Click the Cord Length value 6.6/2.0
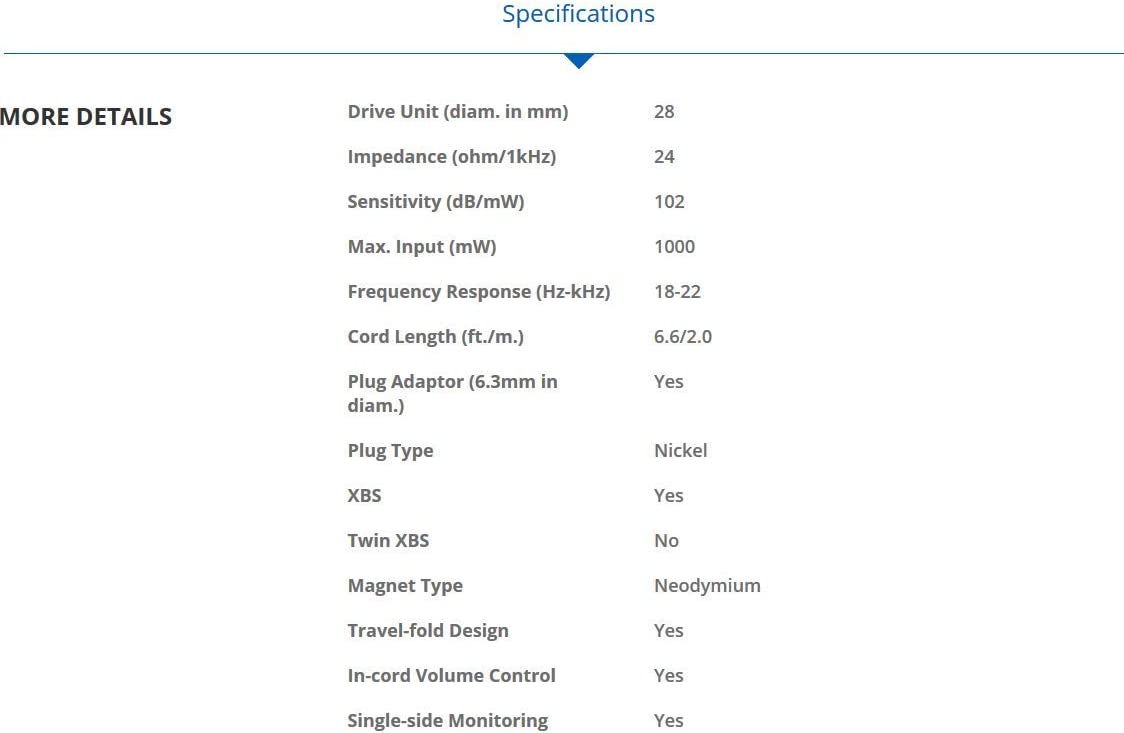Image resolution: width=1124 pixels, height=733 pixels. [x=682, y=337]
